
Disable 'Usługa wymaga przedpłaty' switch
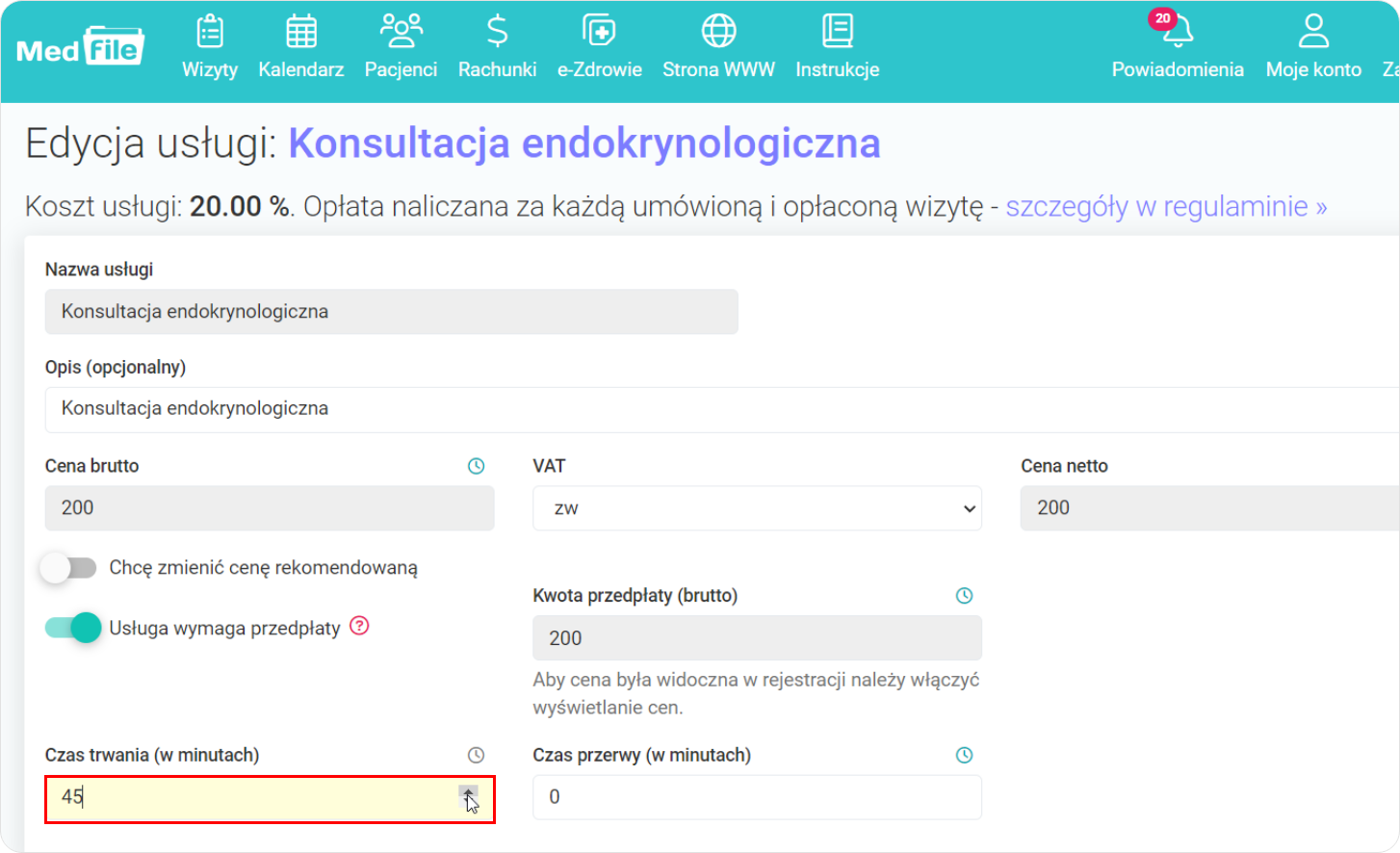click(x=73, y=628)
